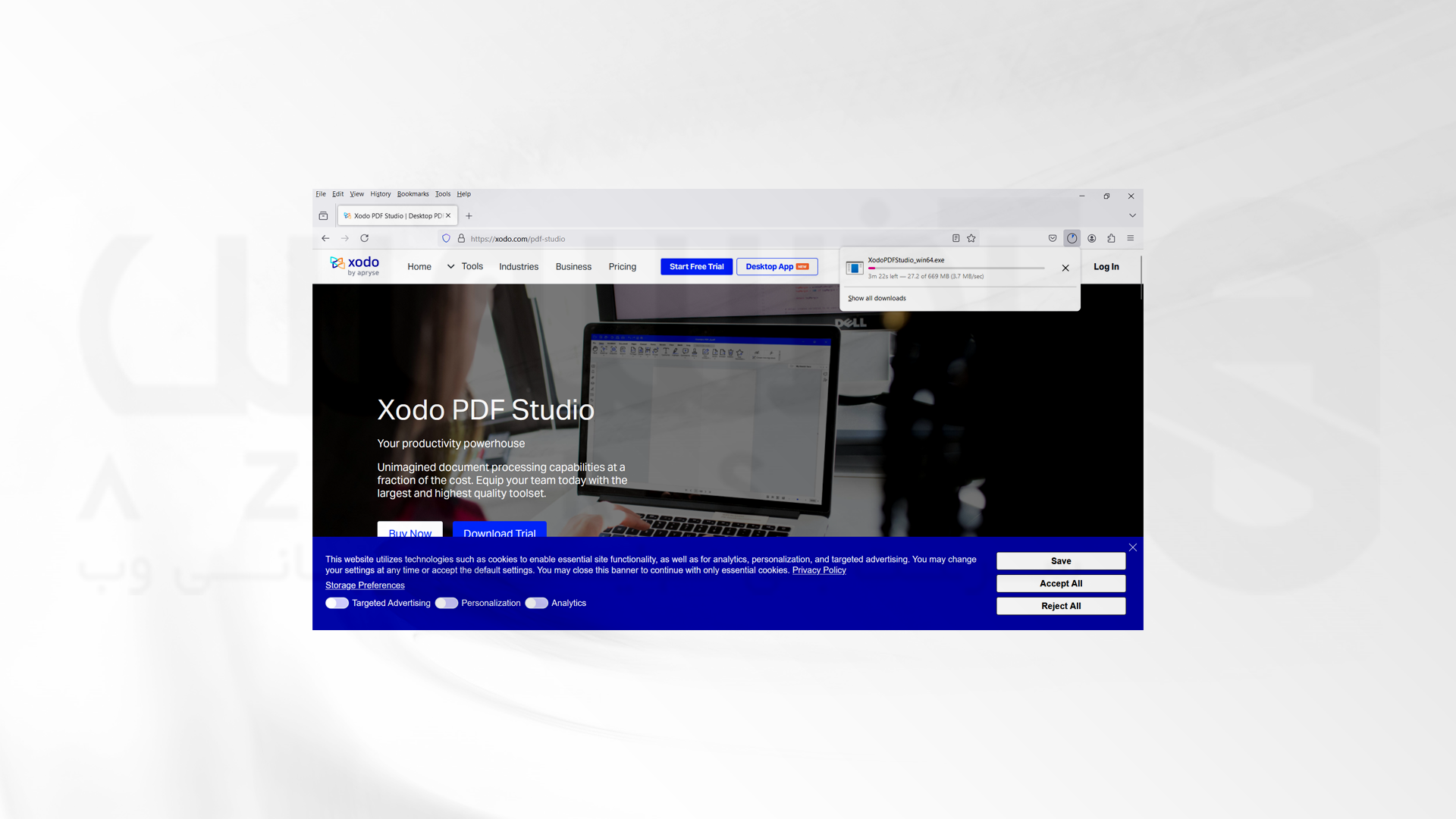Open the Storage Preferences link

click(365, 585)
